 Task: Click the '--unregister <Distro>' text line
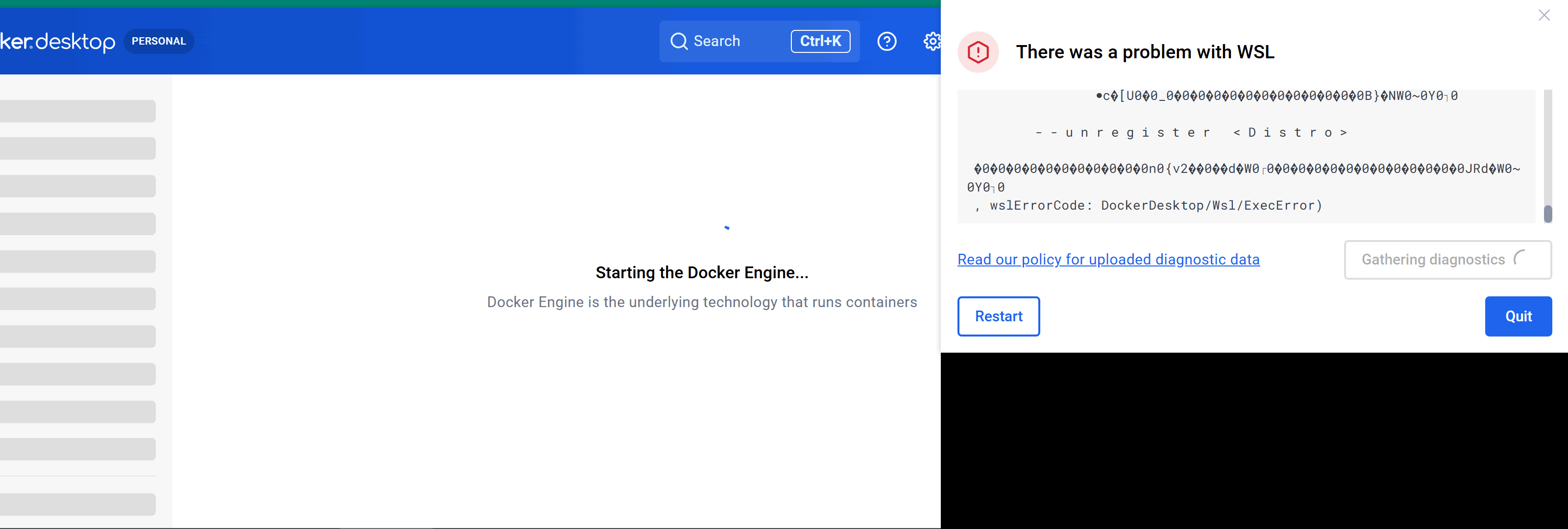tap(1191, 133)
